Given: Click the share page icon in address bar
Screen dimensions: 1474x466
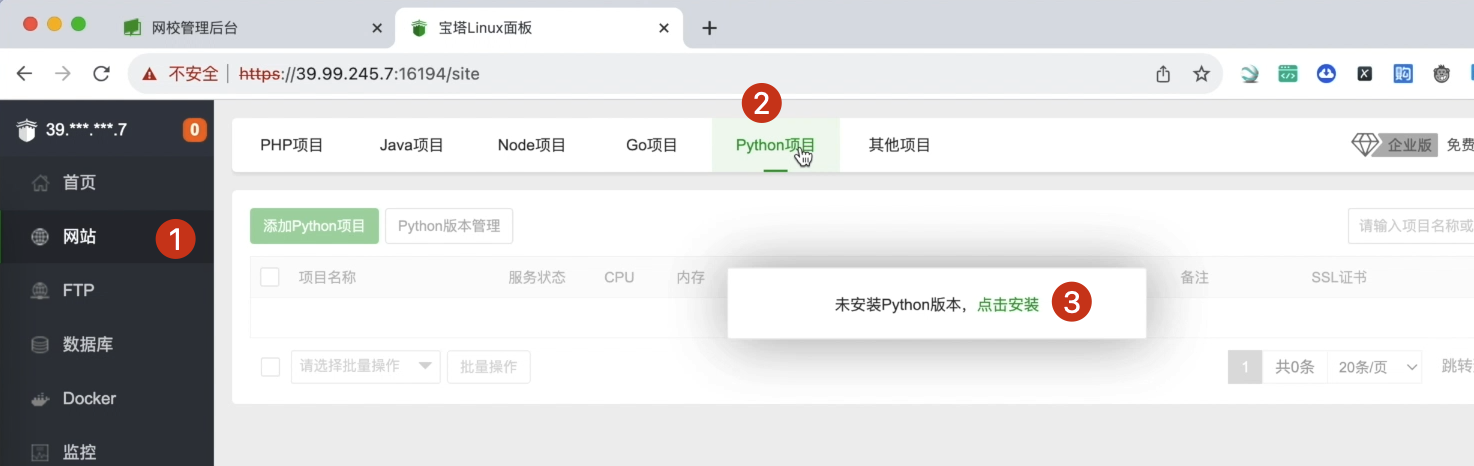Looking at the screenshot, I should (1163, 74).
